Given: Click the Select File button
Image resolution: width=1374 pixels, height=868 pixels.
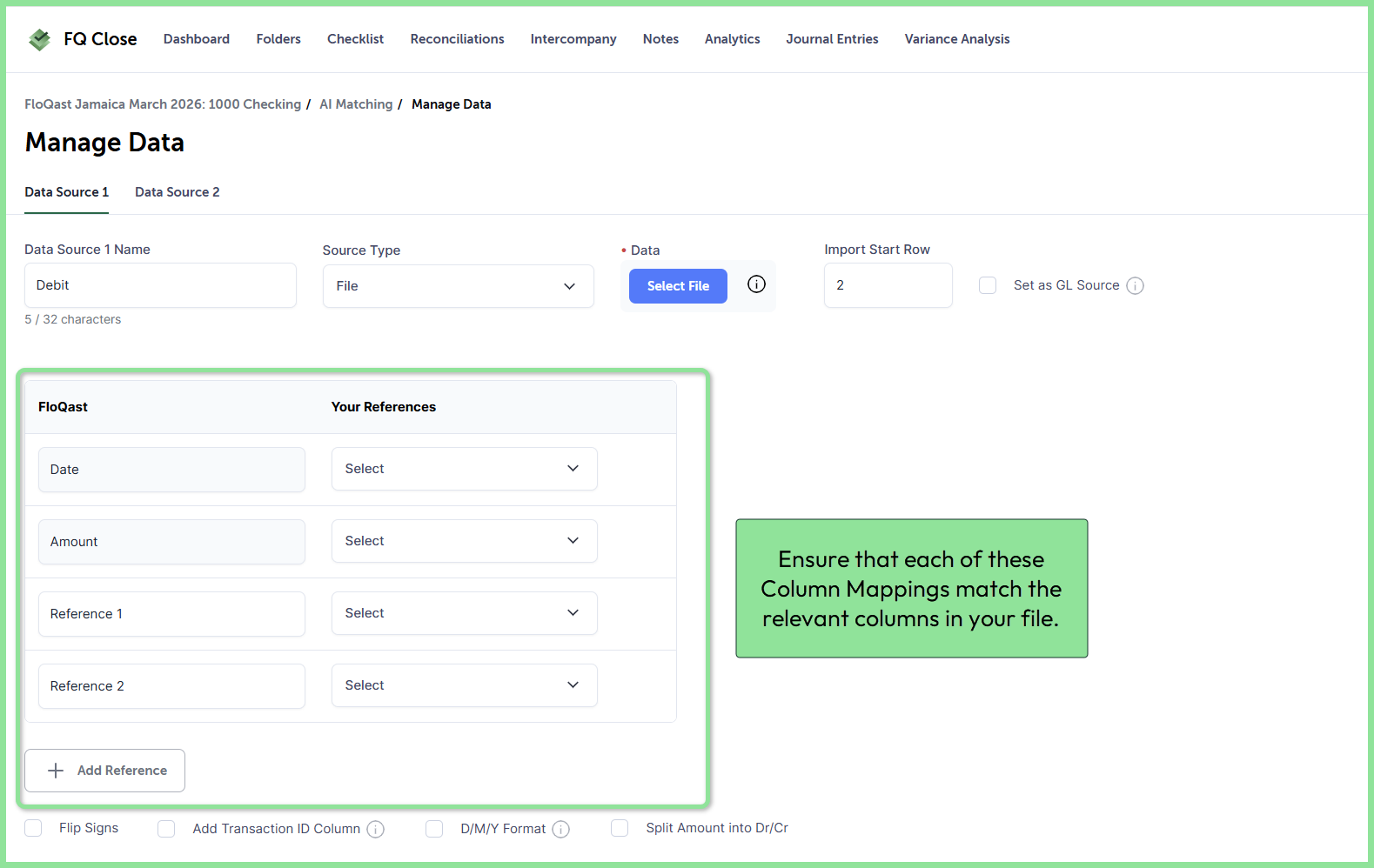Looking at the screenshot, I should click(678, 286).
